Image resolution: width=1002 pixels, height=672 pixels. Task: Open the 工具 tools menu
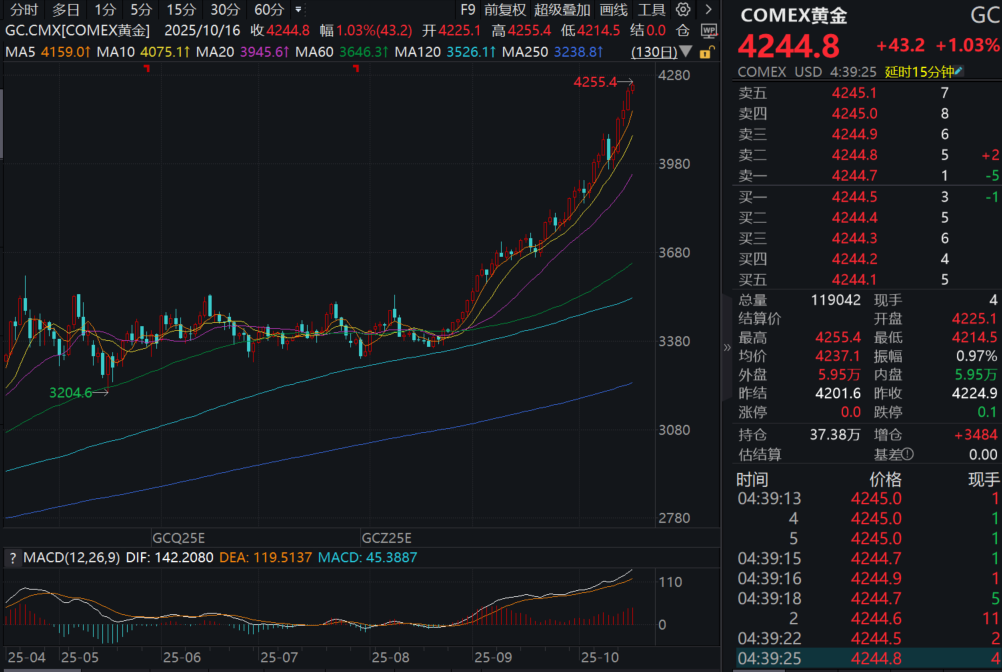[651, 10]
